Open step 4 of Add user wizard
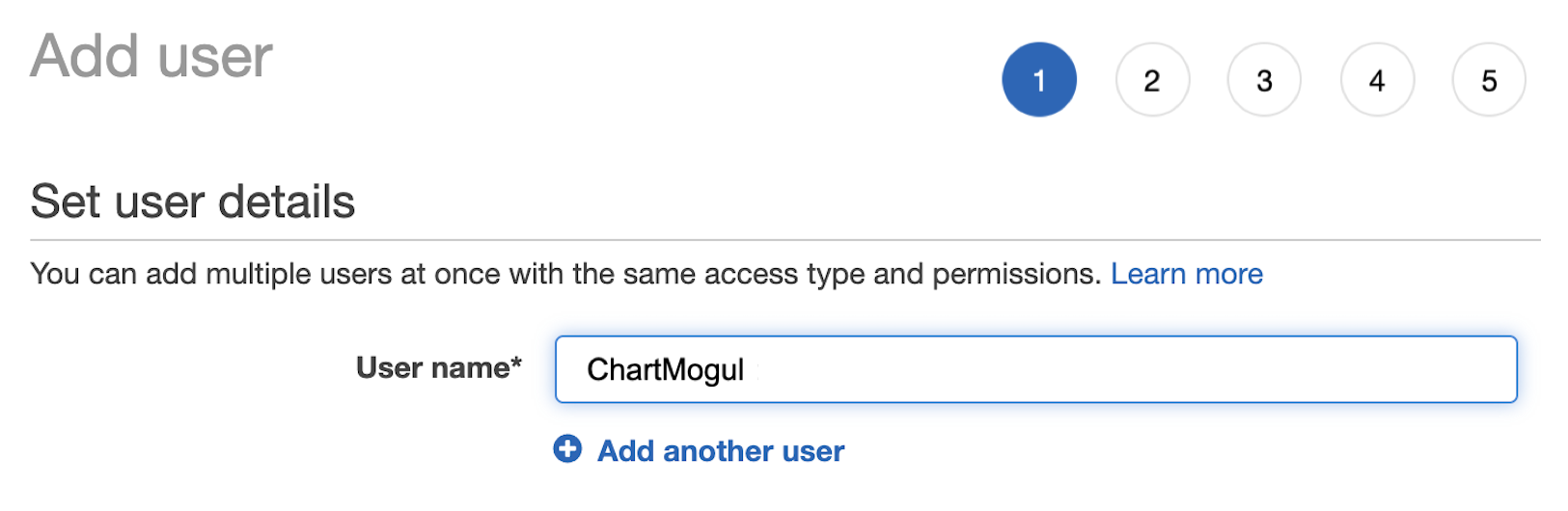 [x=1377, y=80]
